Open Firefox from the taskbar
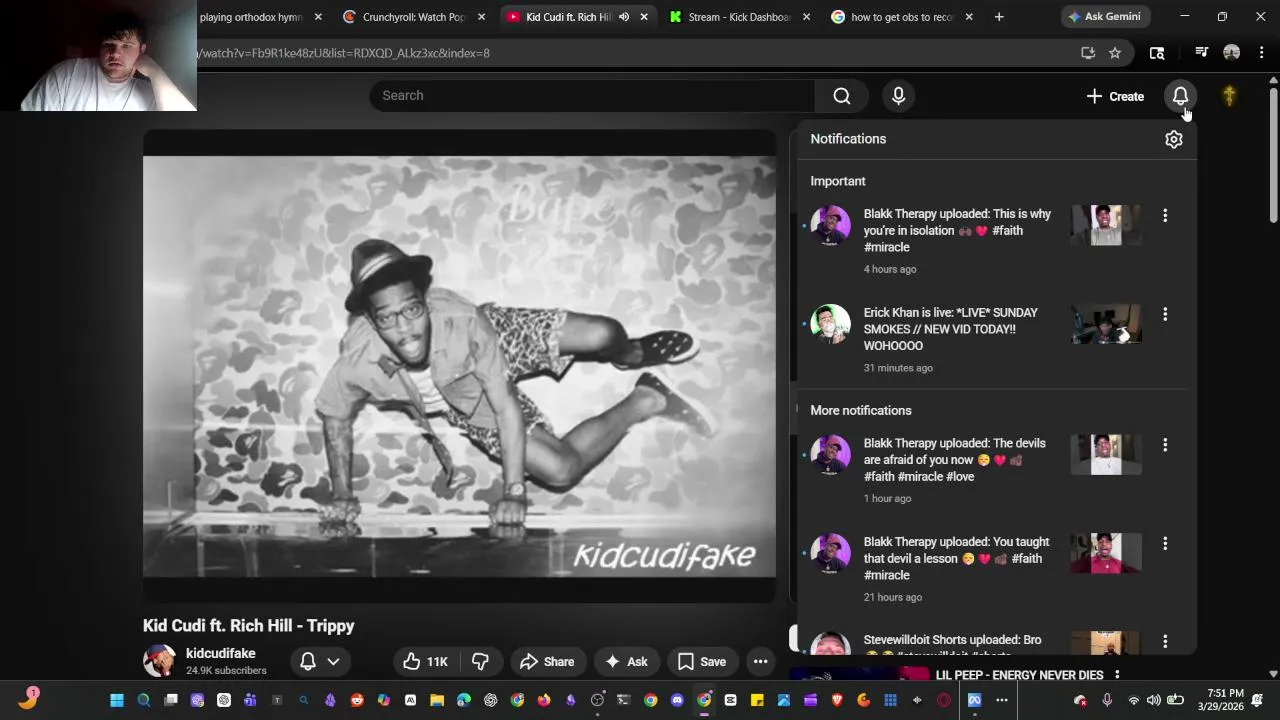 pos(544,700)
